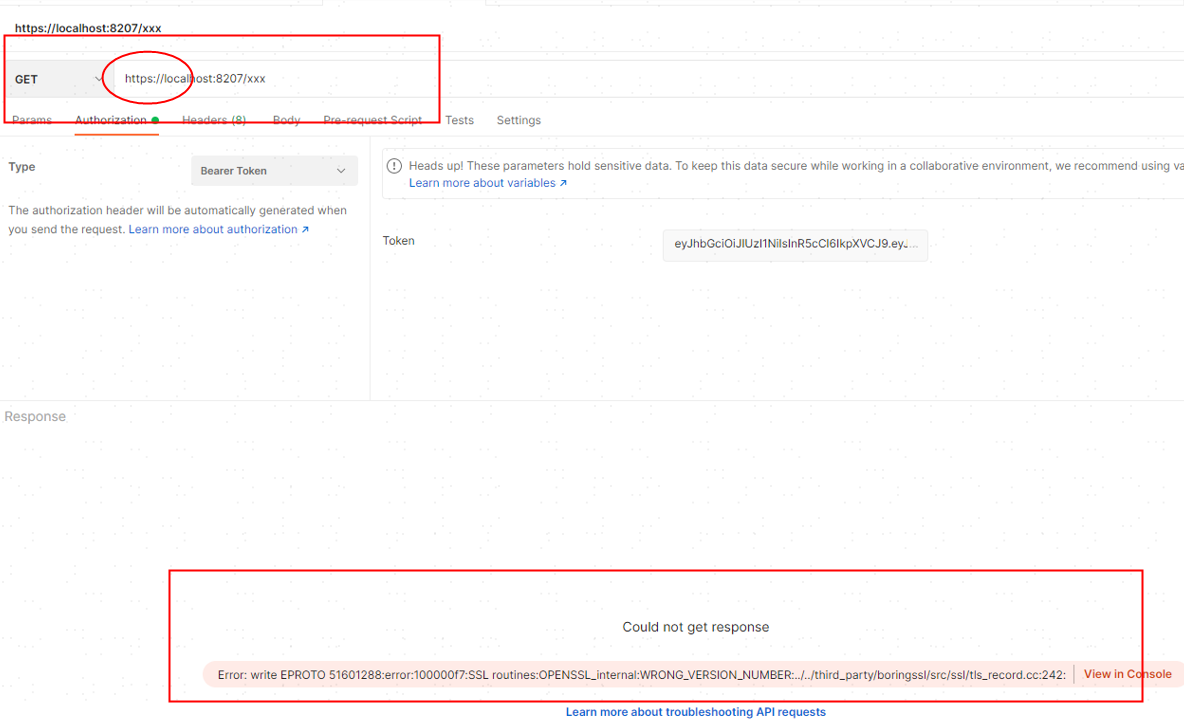Click the external-link arrow beside Learn more about authorization
This screenshot has height=723, width=1184.
click(x=306, y=229)
